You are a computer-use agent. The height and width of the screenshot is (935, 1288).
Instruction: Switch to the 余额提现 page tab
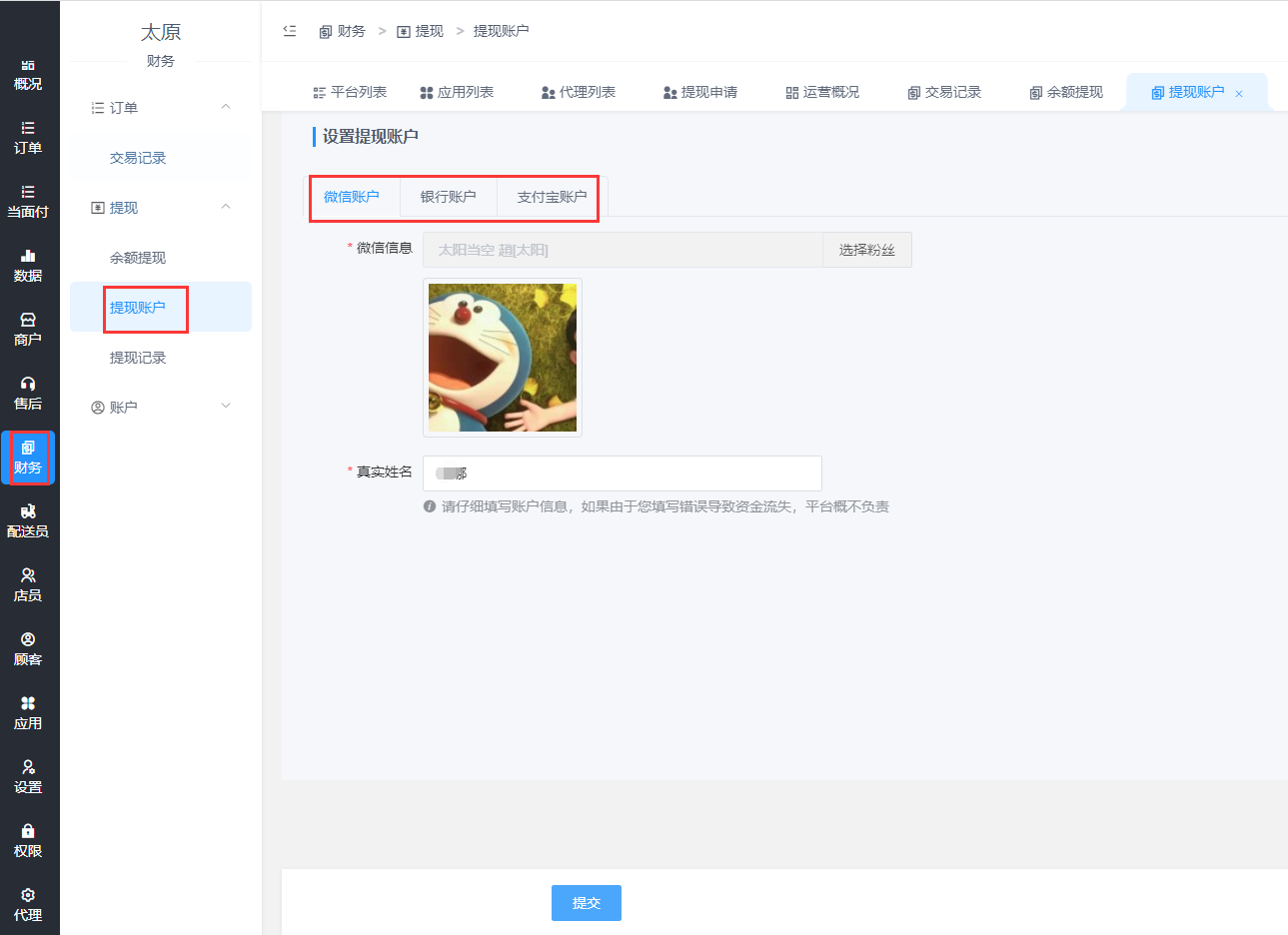click(x=1066, y=92)
